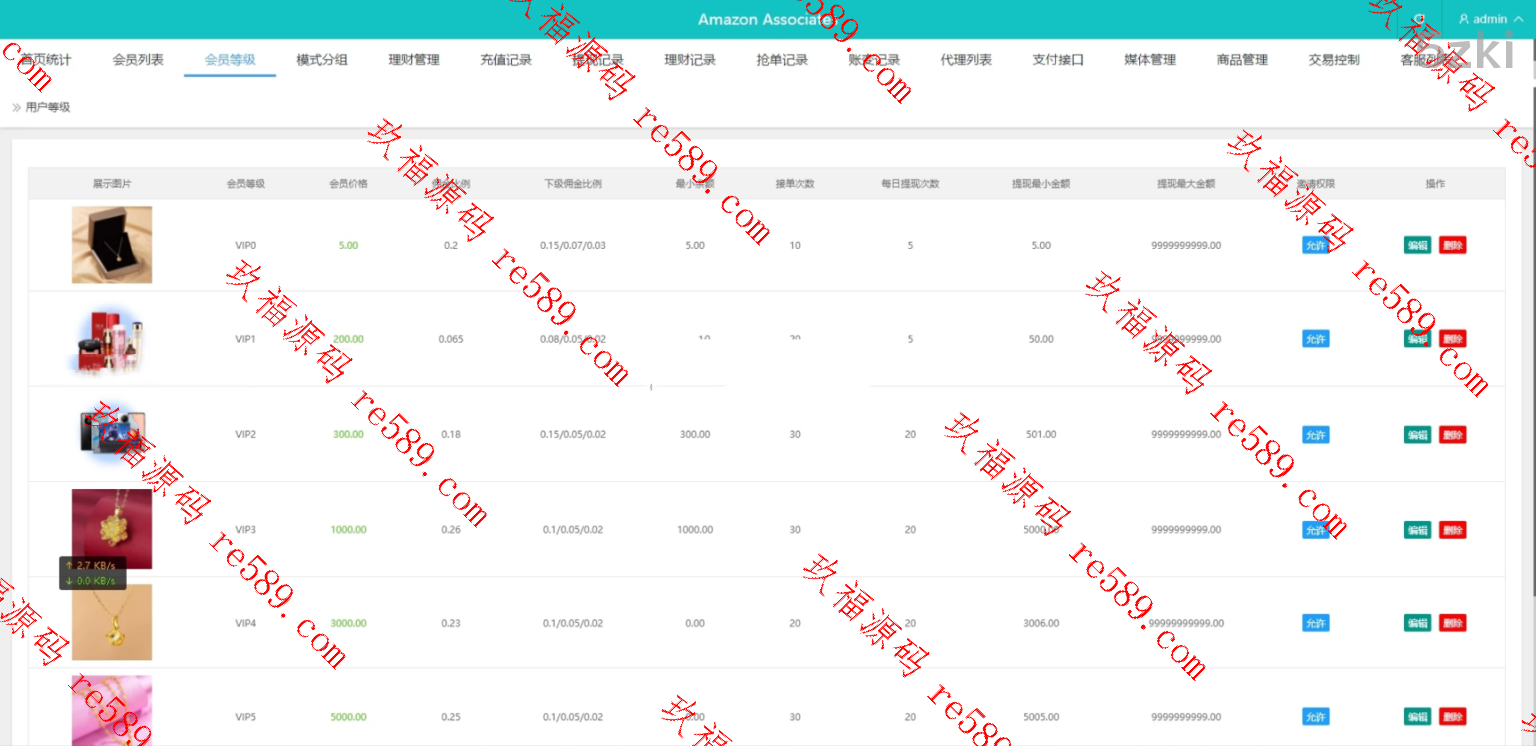
Task: Toggle the 允许 invite tag for VIP1
Action: tap(1316, 339)
